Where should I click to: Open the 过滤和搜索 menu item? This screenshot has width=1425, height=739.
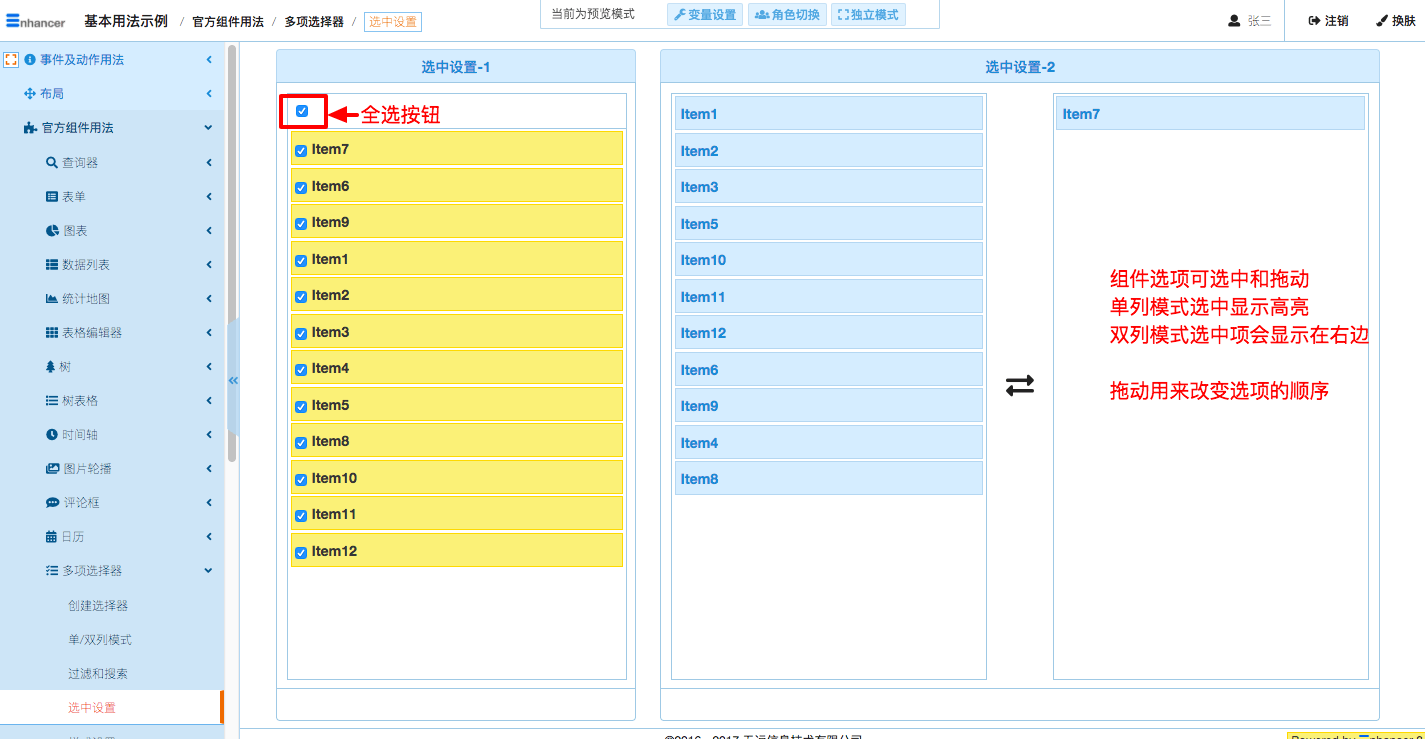pyautogui.click(x=98, y=674)
